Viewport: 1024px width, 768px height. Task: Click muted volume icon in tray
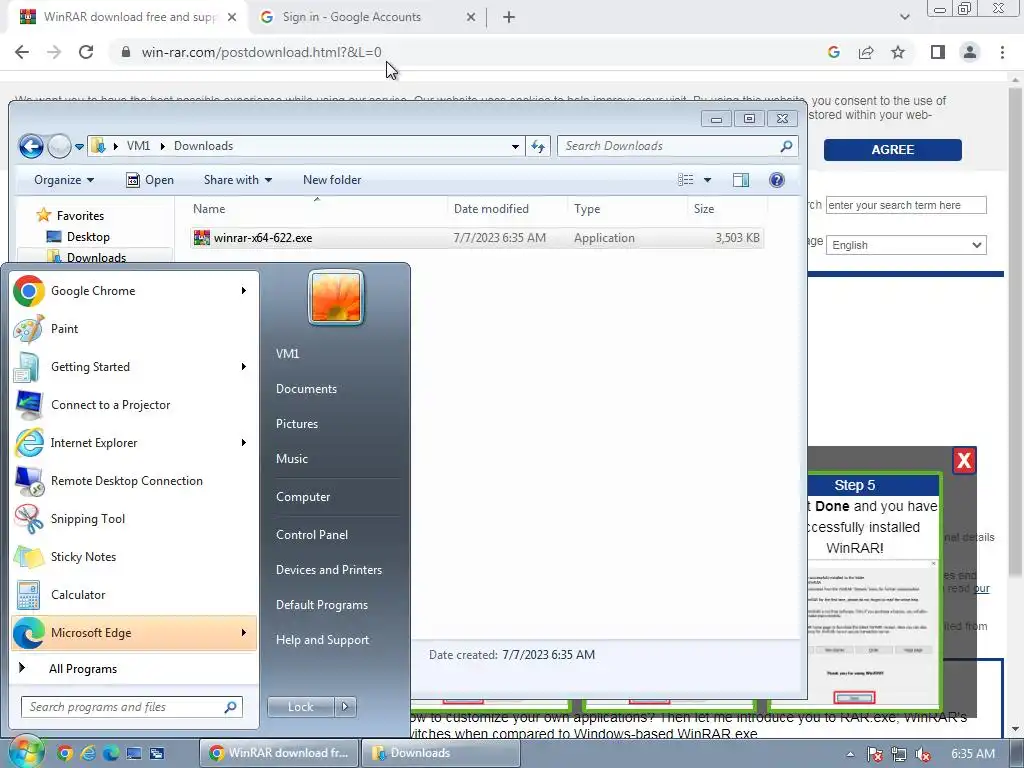coord(923,754)
